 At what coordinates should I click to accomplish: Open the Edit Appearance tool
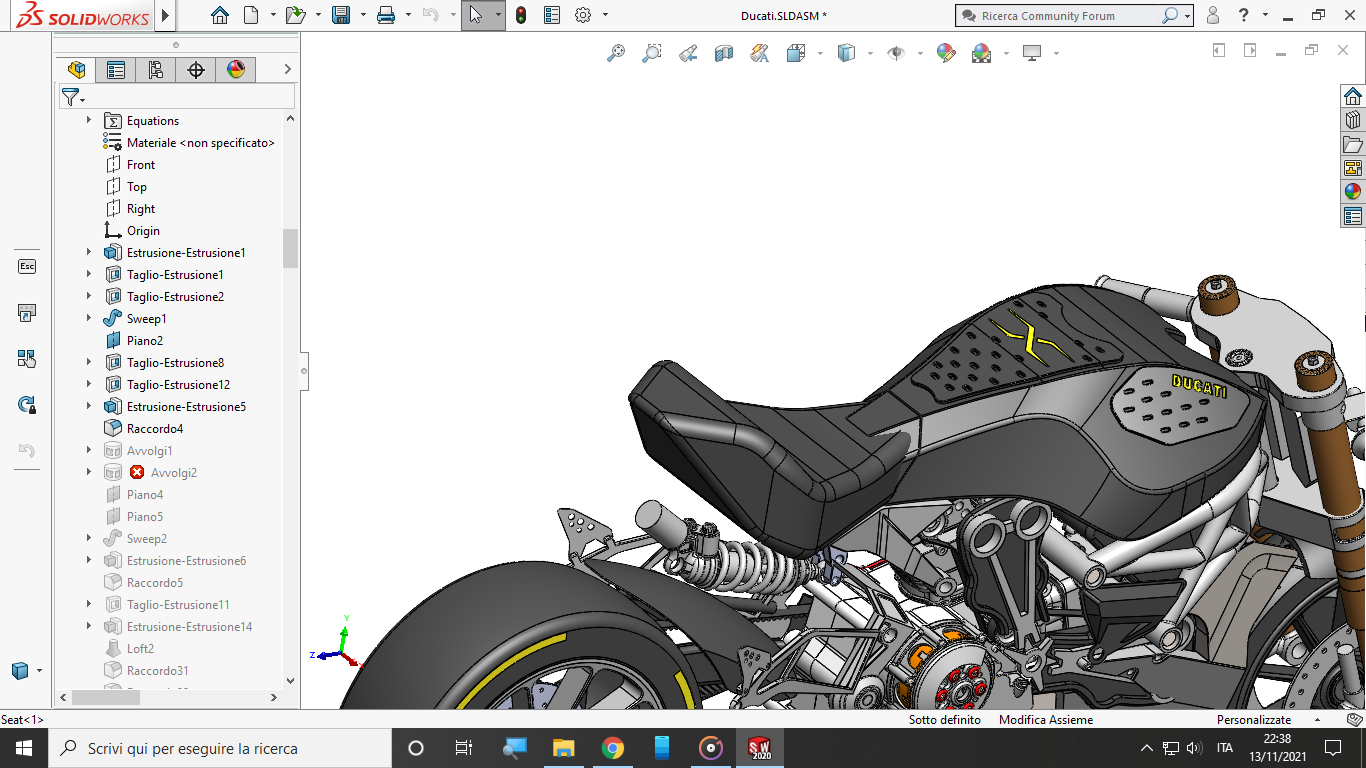tap(946, 53)
